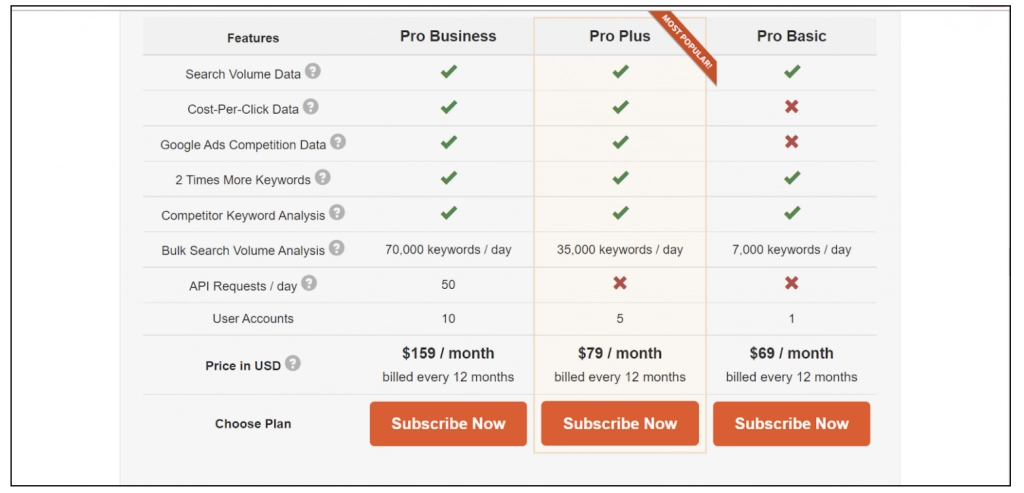Click the Pro Basic plan heading

pyautogui.click(x=791, y=36)
